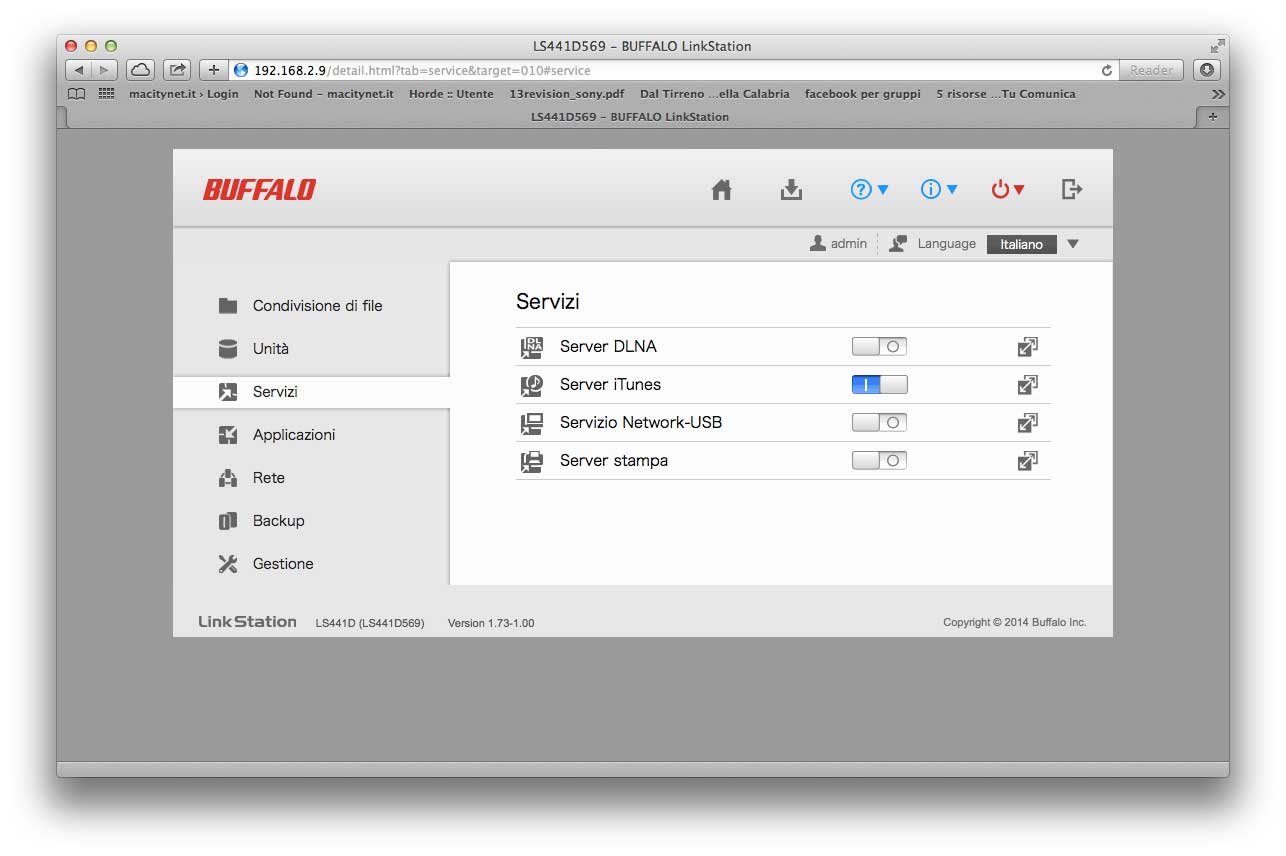Open Servizio Network-USB settings popup icon
Viewport: 1286px width, 856px height.
coord(1027,423)
